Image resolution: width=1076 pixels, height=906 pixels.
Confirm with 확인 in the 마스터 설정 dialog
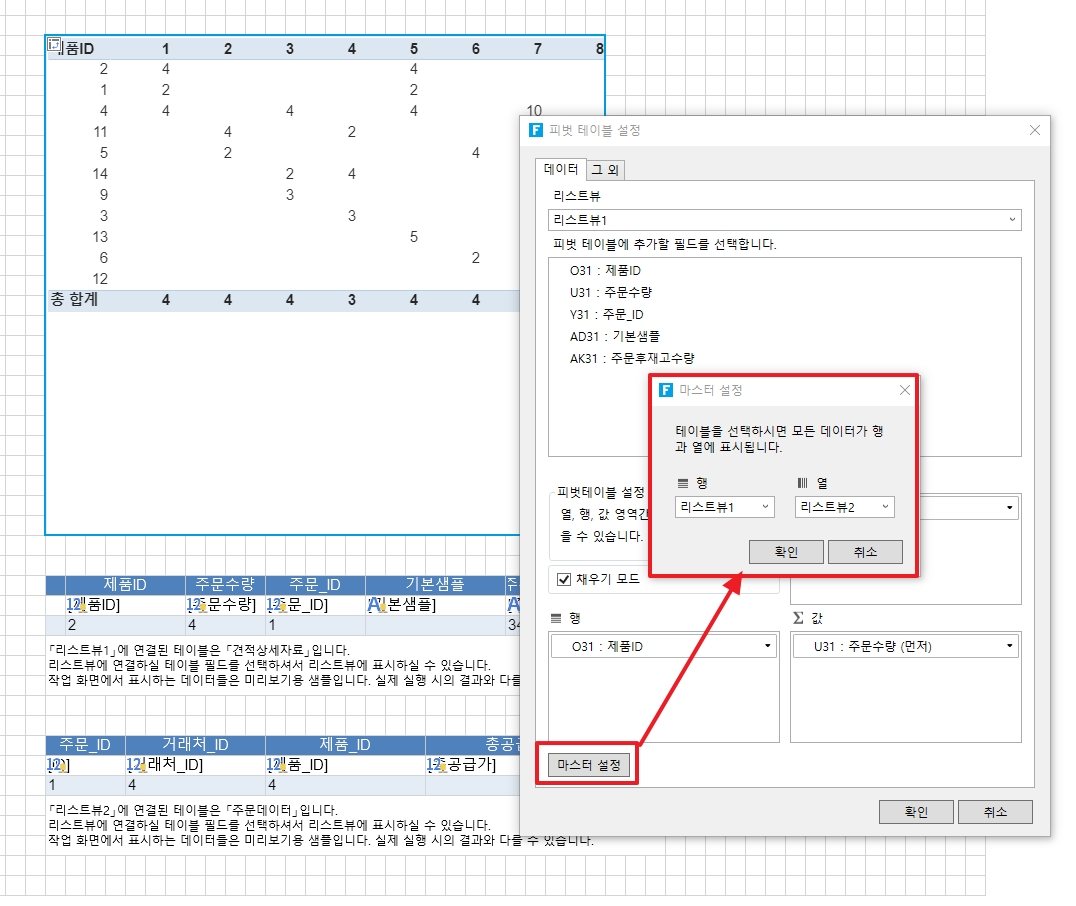(786, 552)
